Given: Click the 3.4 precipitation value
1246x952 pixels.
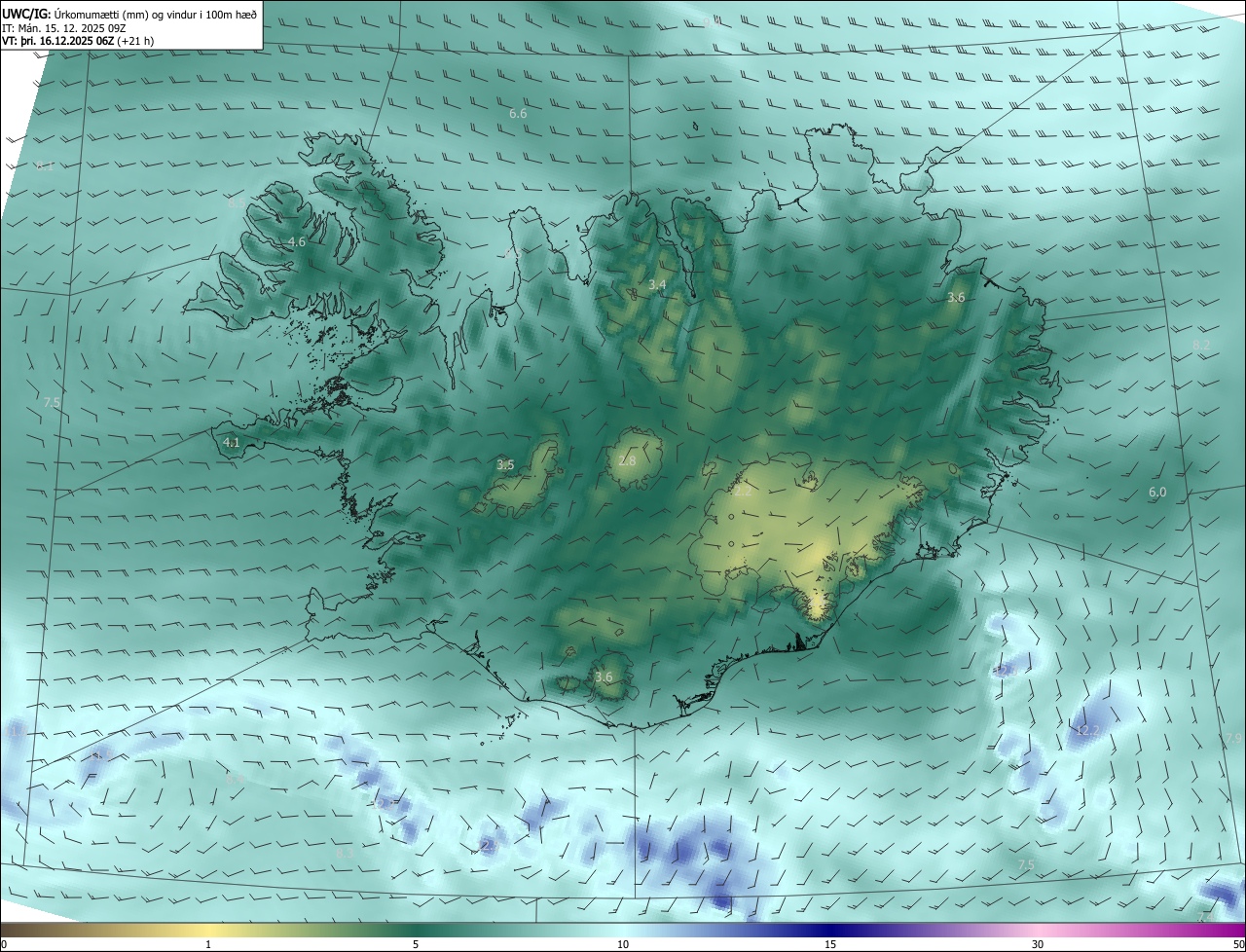Looking at the screenshot, I should [x=657, y=284].
